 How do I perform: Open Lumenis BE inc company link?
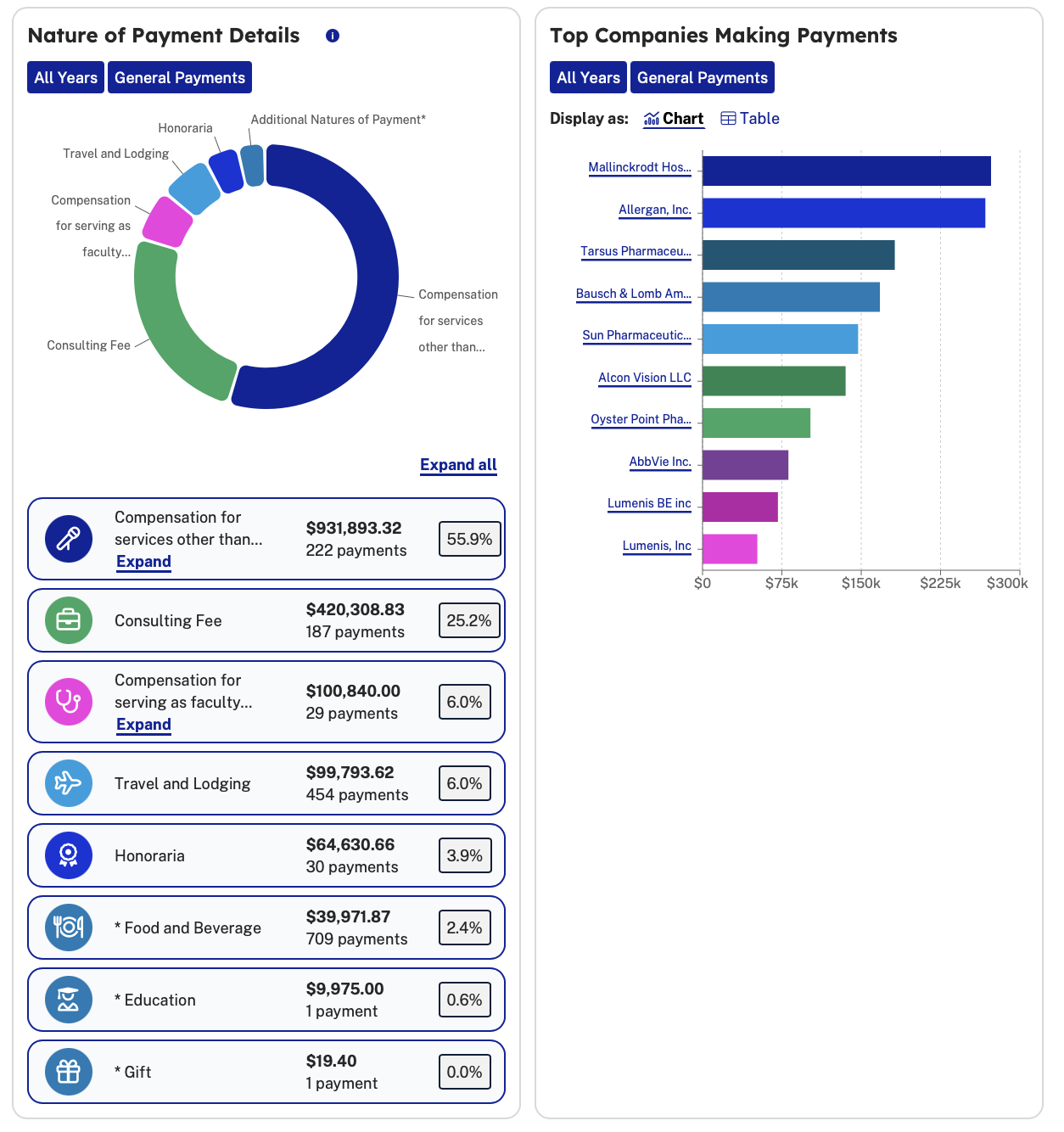tap(649, 503)
